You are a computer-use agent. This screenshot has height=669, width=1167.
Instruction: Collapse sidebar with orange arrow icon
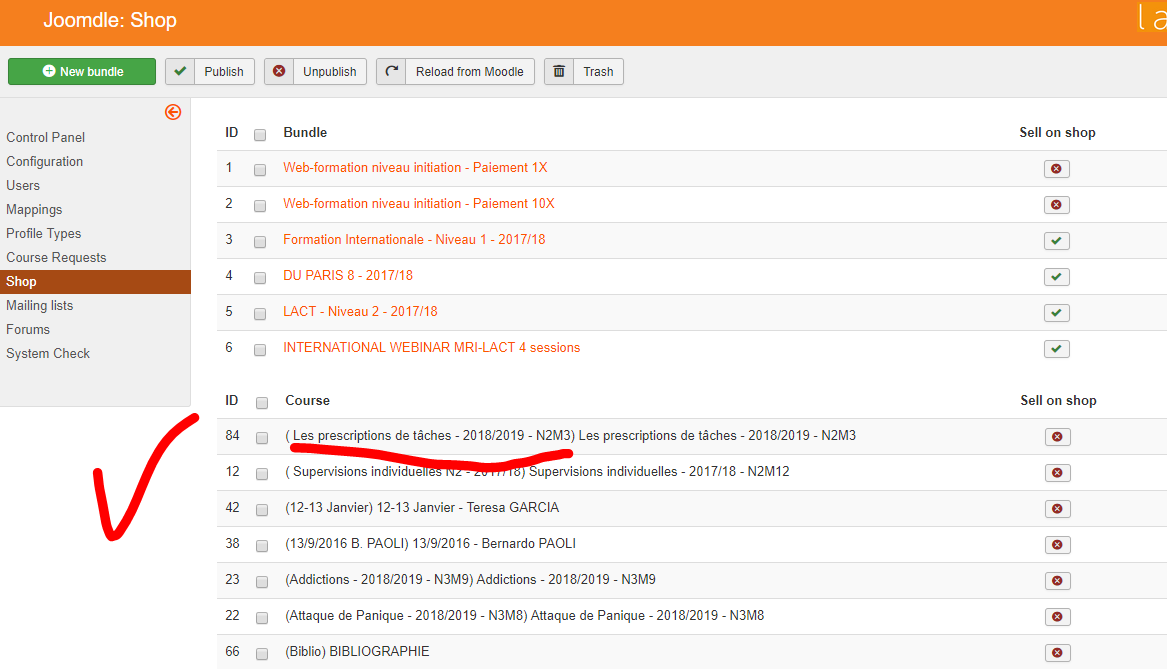click(x=173, y=112)
